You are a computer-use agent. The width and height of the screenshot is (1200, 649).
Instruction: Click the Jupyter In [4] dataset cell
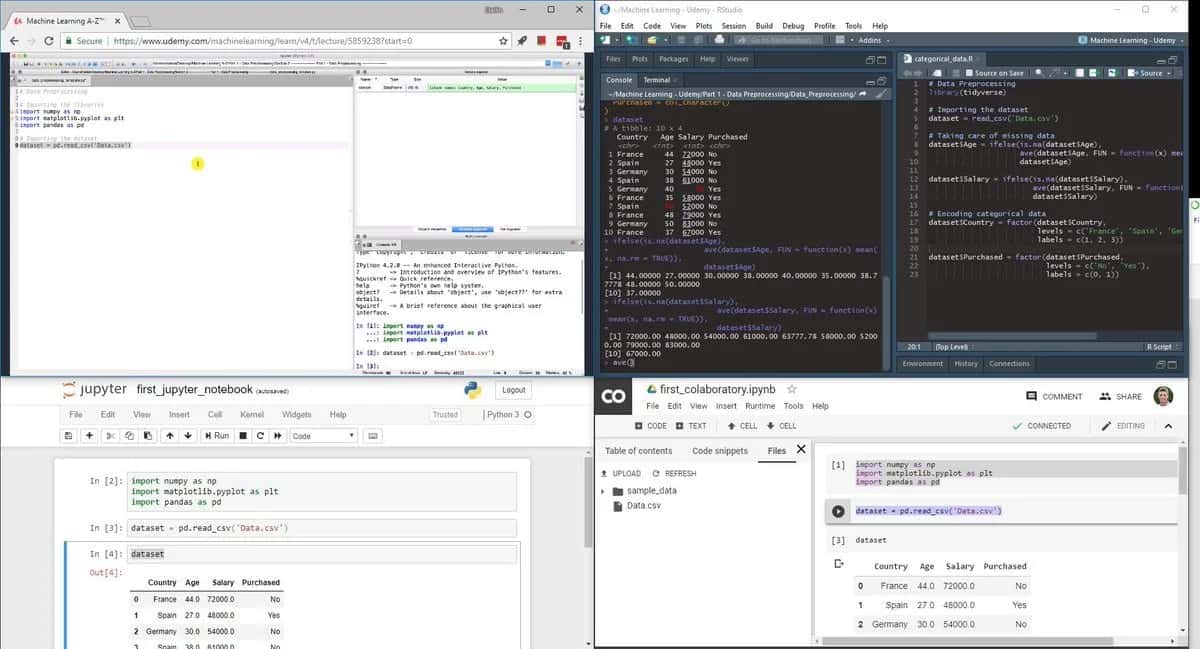click(324, 554)
